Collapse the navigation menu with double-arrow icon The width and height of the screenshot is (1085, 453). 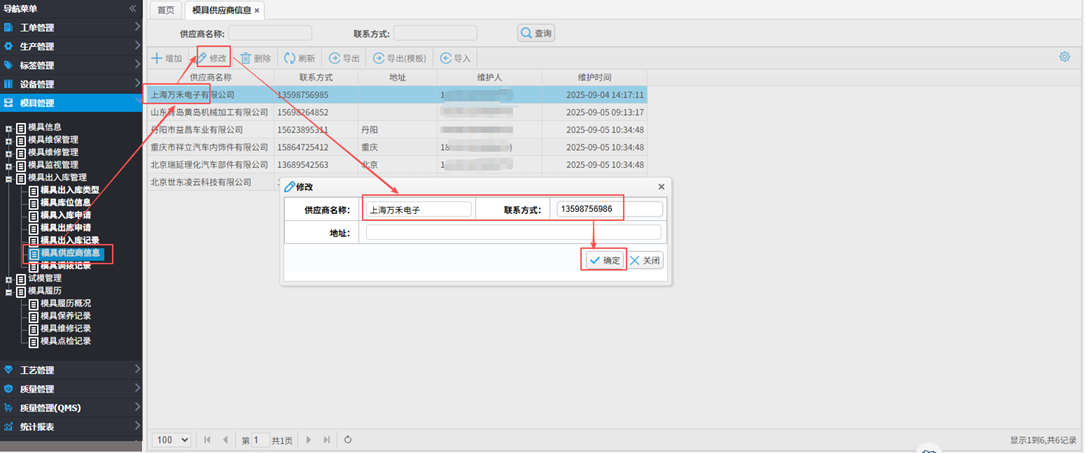133,8
